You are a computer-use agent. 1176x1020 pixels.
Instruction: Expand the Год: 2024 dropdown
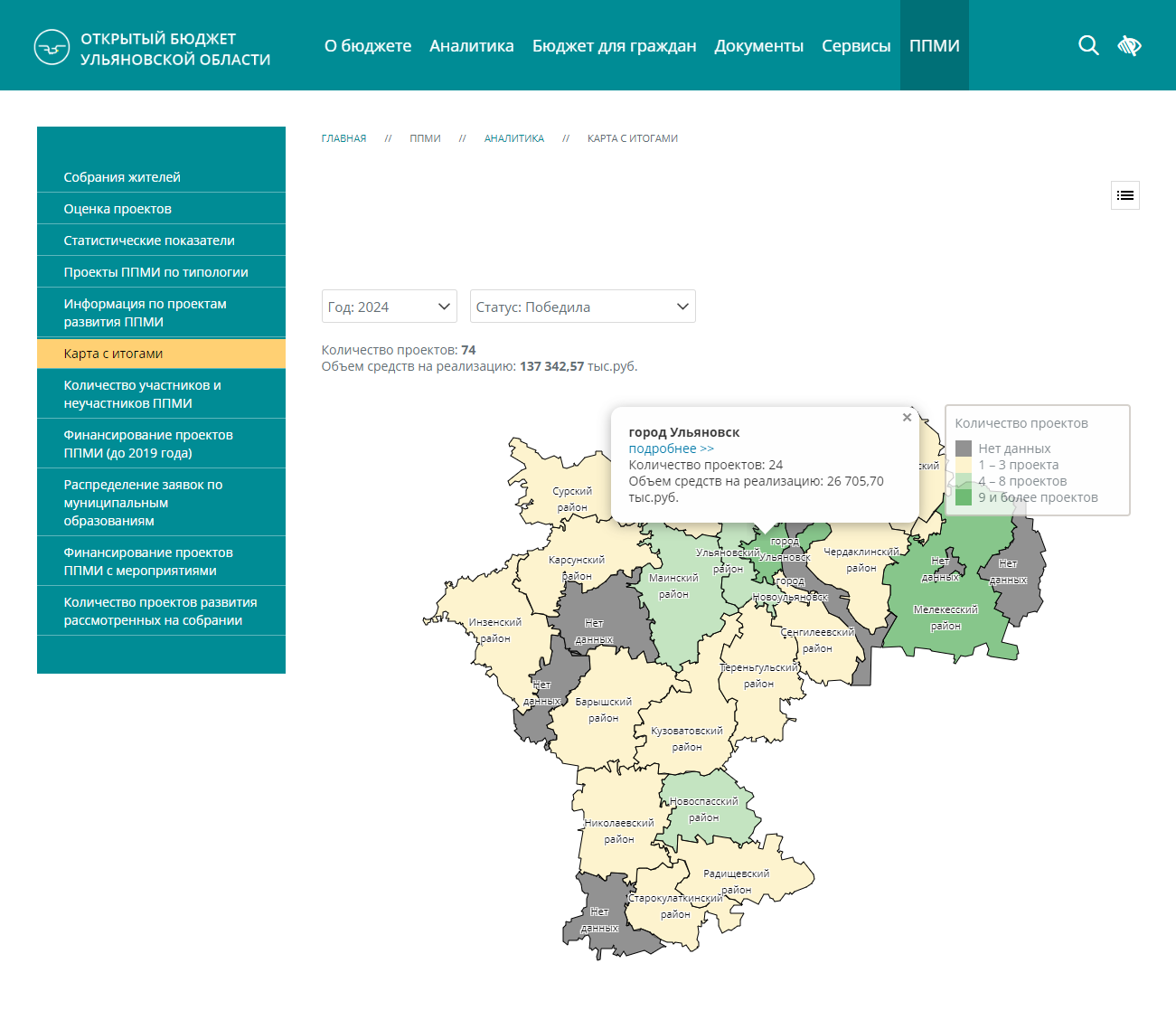click(x=389, y=307)
